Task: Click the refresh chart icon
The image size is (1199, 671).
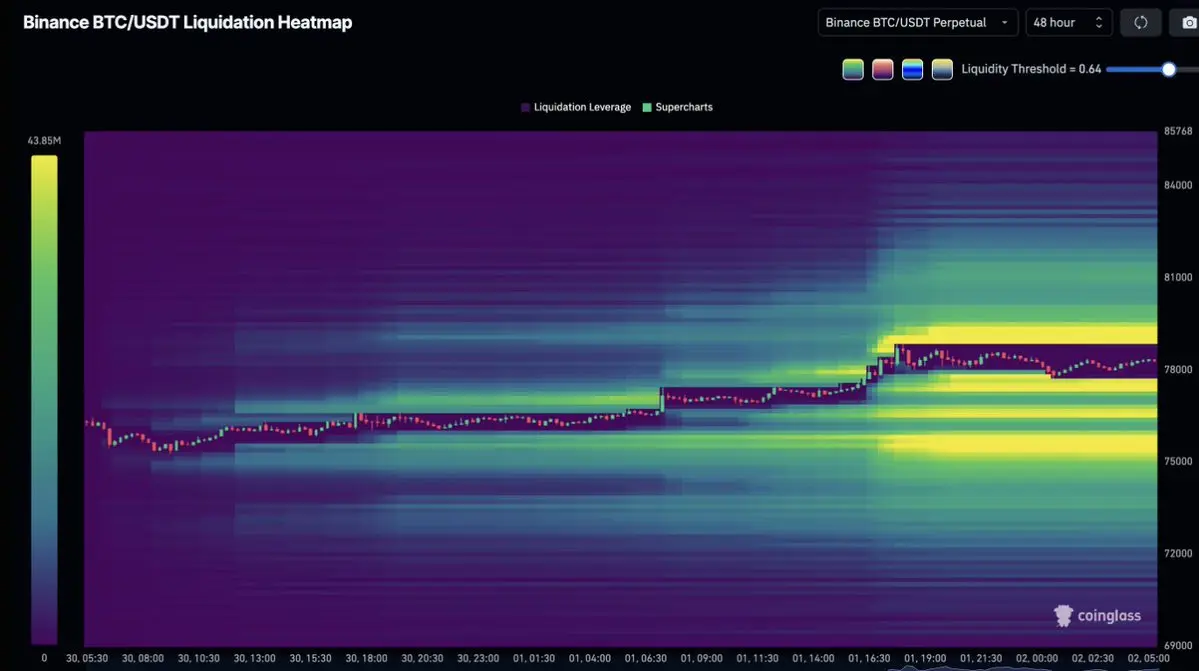Action: click(x=1140, y=22)
